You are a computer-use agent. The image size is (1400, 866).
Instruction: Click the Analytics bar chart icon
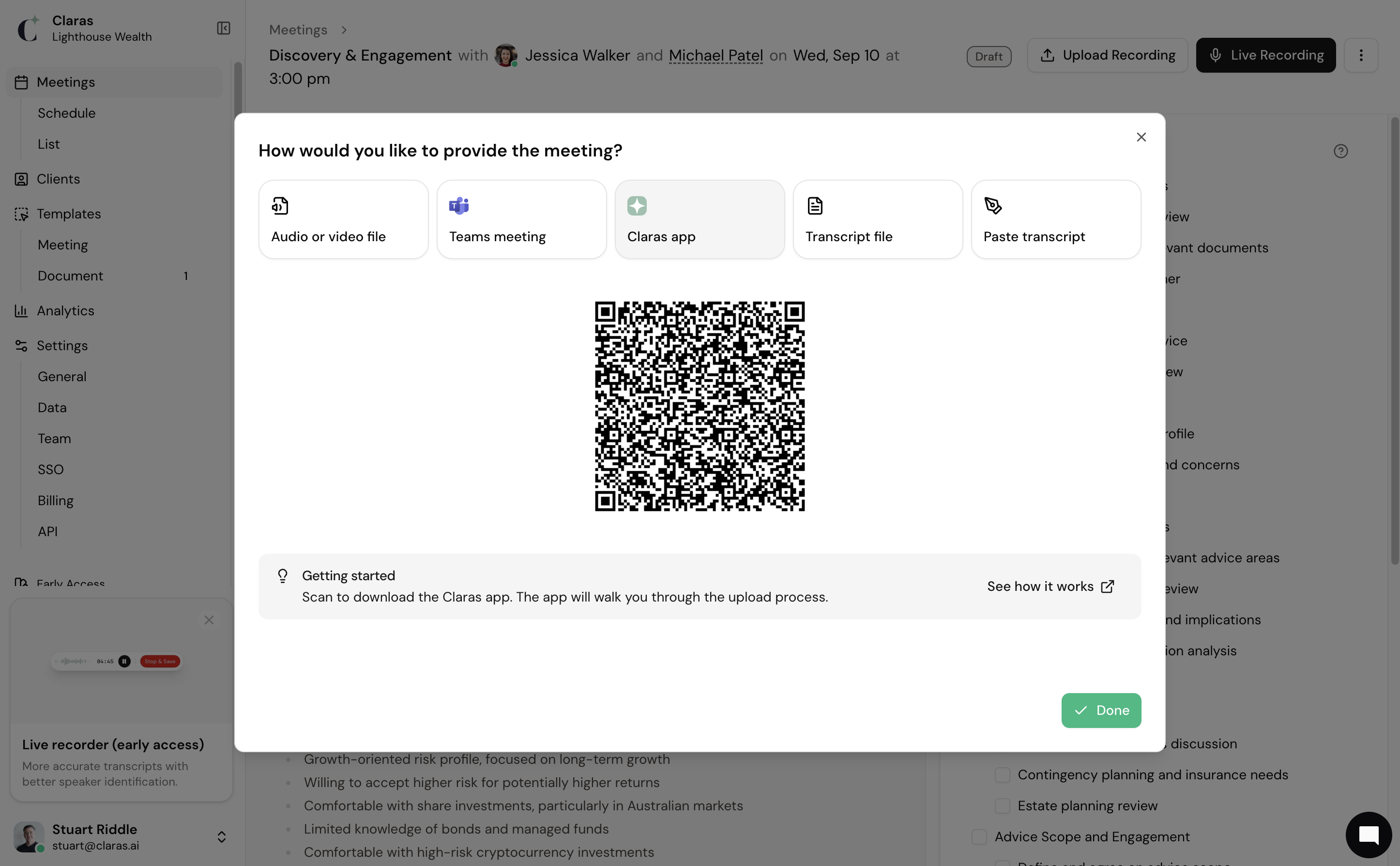coord(21,311)
